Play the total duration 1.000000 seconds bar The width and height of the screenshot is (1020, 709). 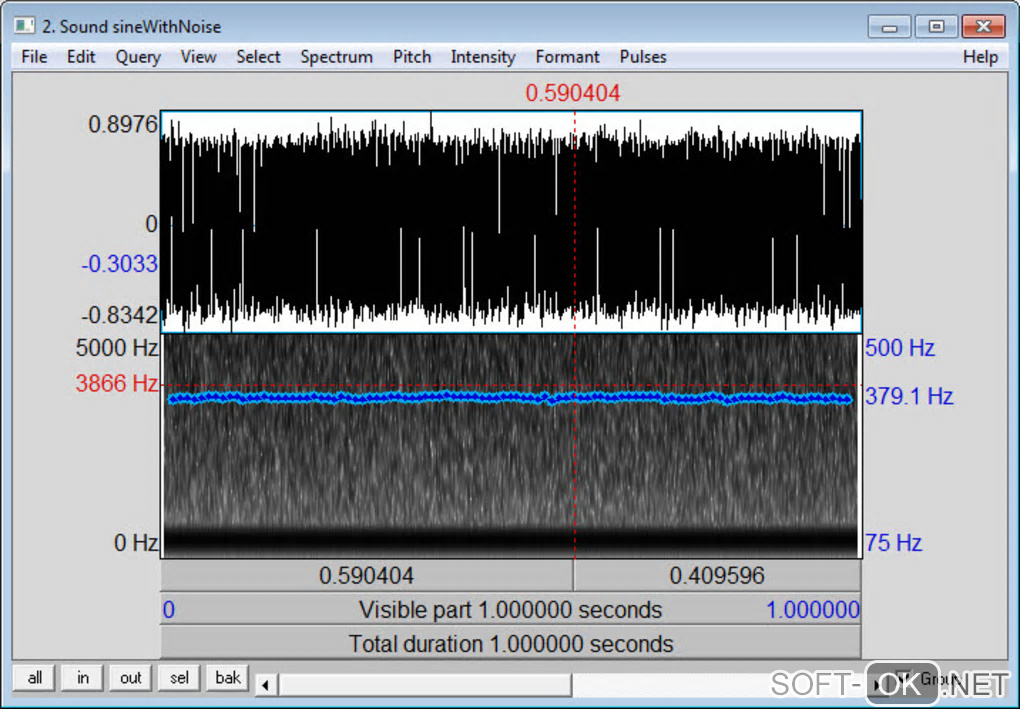[511, 644]
